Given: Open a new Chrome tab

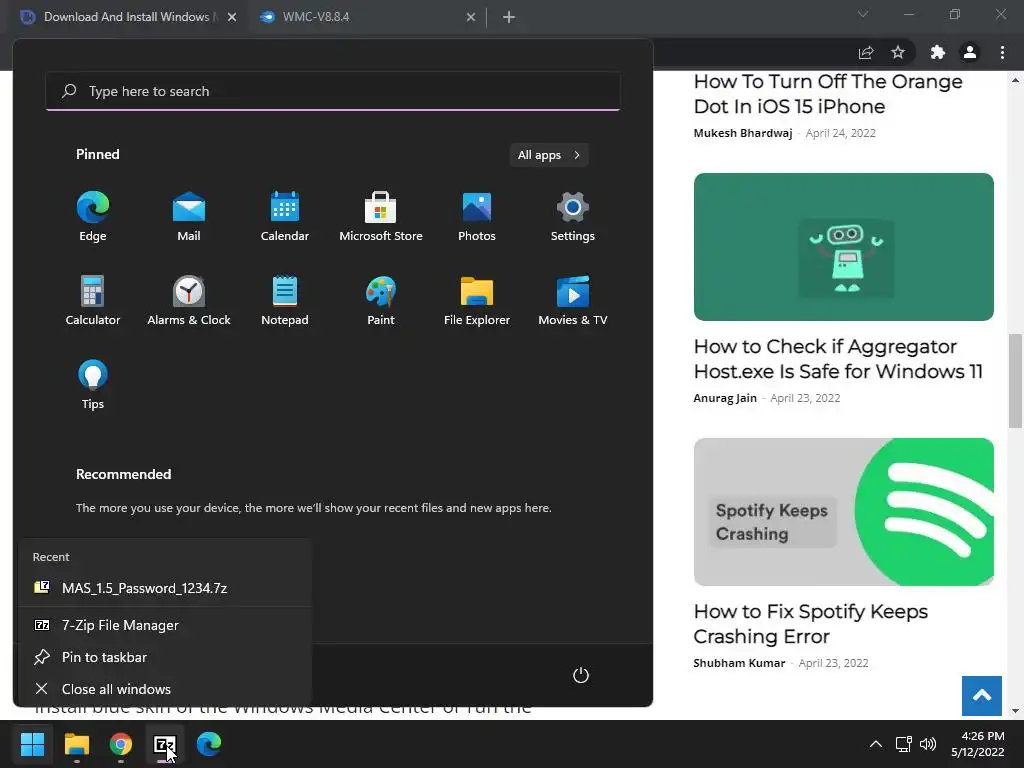Looking at the screenshot, I should (x=509, y=17).
